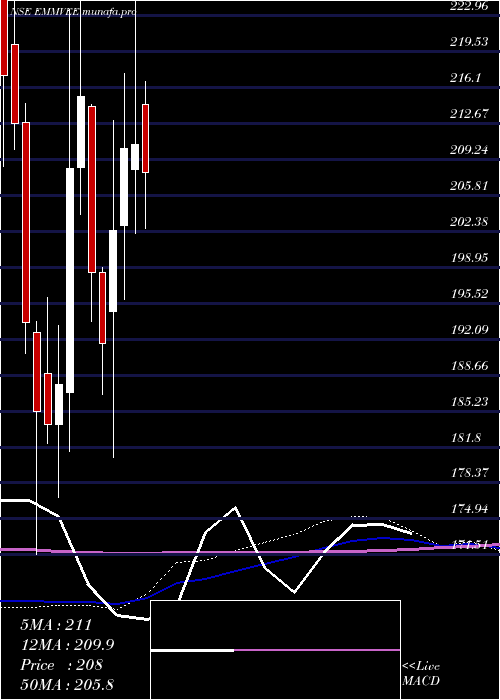This screenshot has width=500, height=700.
Task: Select the last red candlestick on the right
Action: [x=146, y=138]
